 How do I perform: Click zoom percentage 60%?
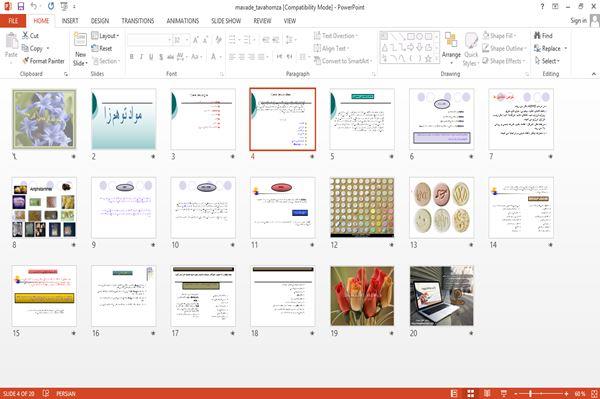click(580, 393)
